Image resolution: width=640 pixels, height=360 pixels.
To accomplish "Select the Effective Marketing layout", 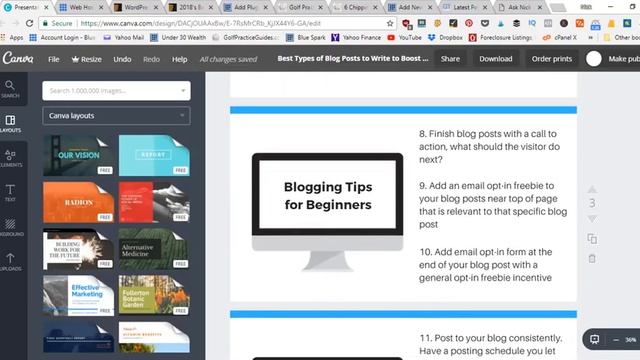I will click(x=78, y=296).
